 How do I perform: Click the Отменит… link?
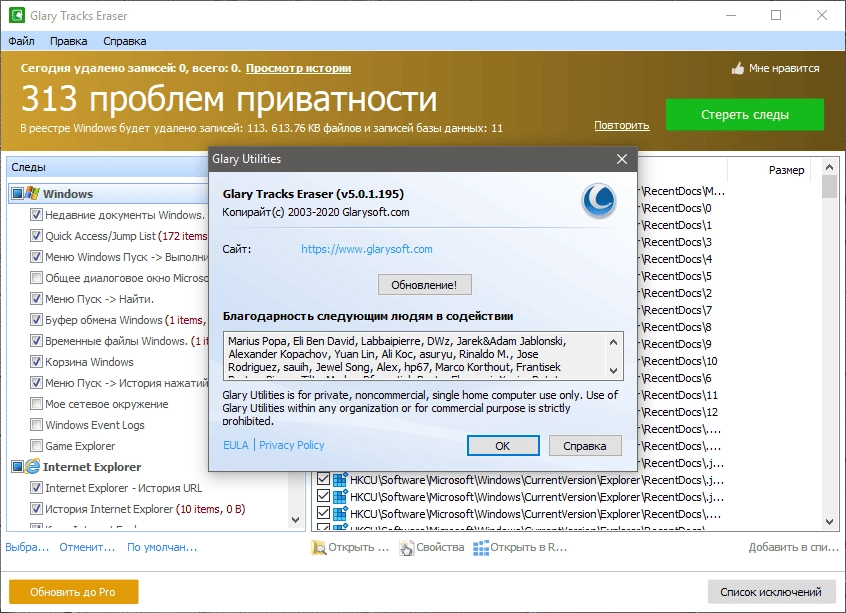(x=87, y=547)
